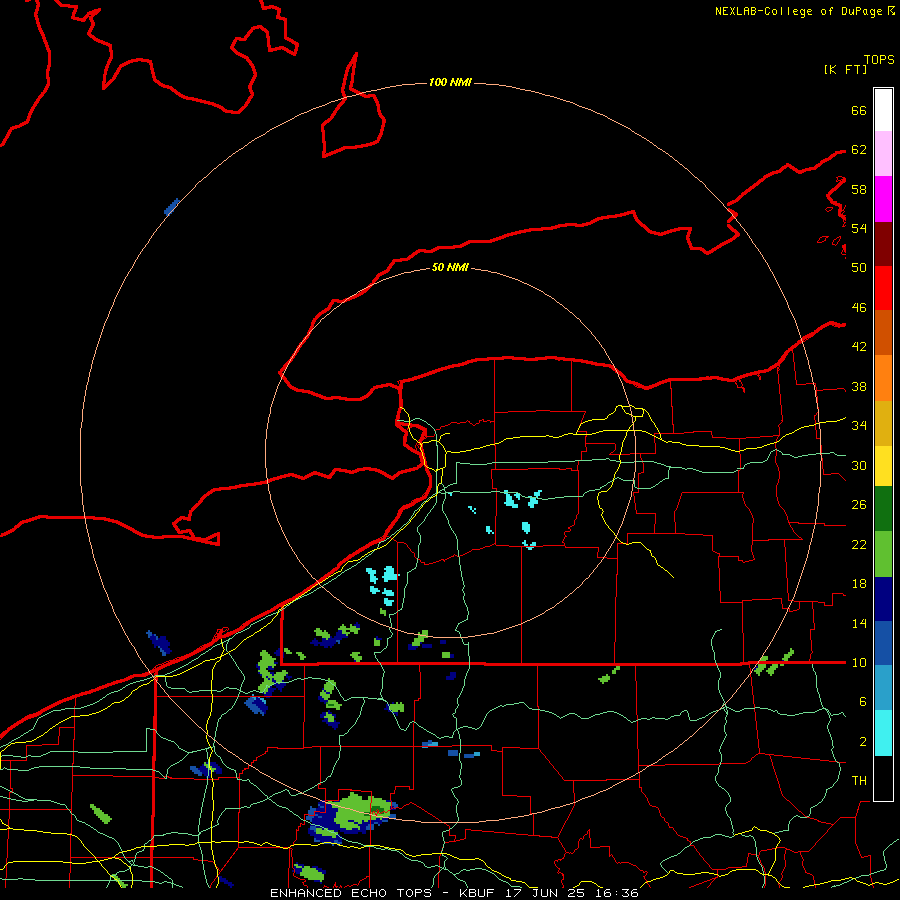Viewport: 900px width, 900px height.
Task: Click the blue echo near the northwest 100 NMI ring
Action: 172,207
